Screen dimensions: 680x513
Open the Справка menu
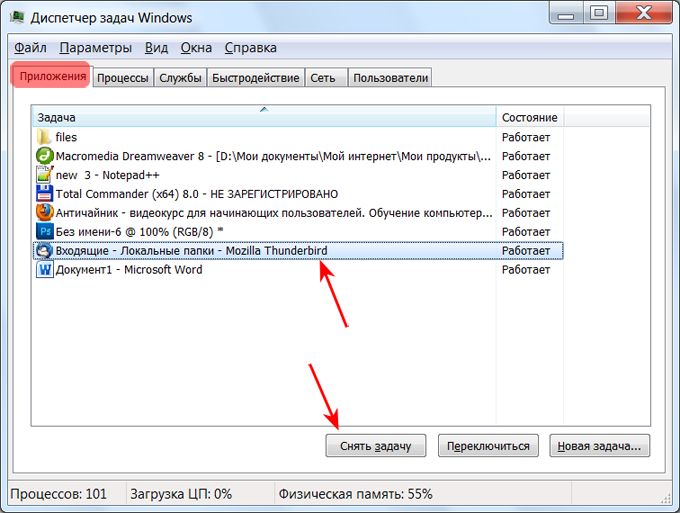tap(250, 48)
